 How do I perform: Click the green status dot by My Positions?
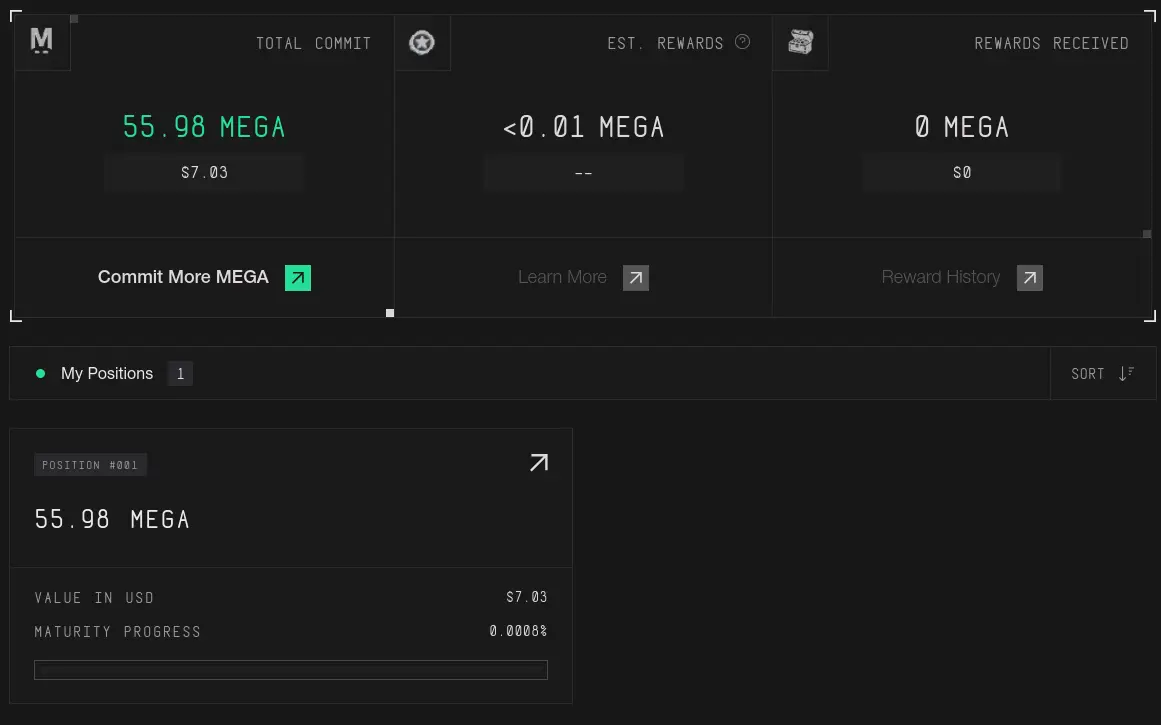[41, 373]
